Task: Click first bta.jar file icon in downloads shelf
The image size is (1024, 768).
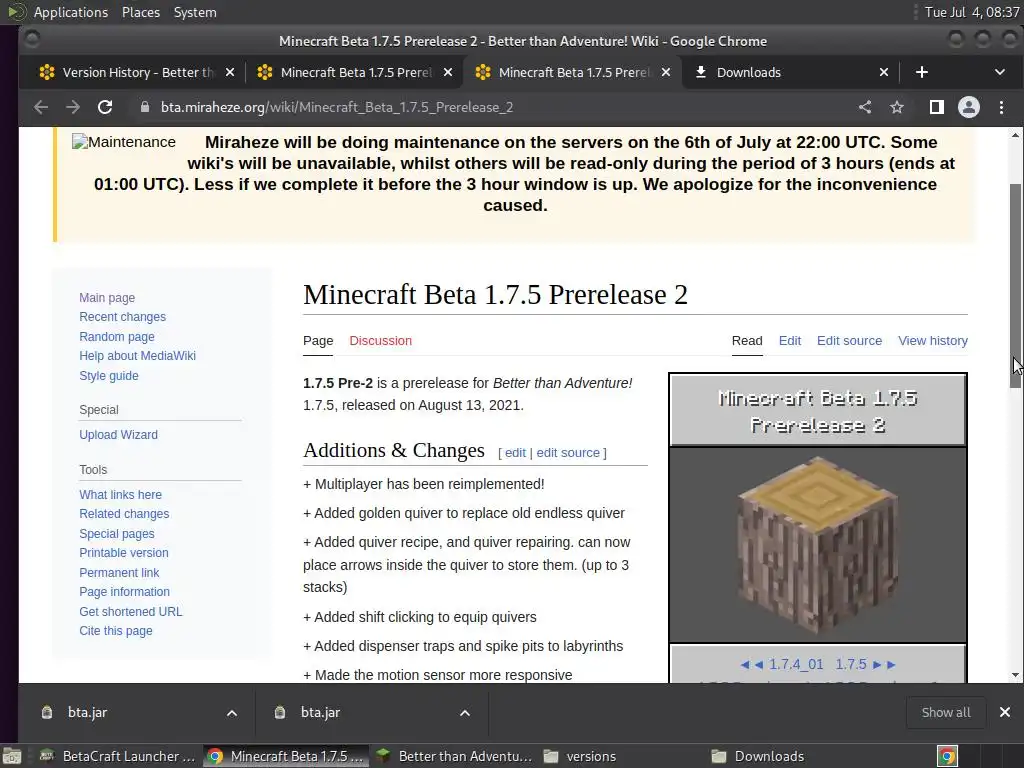Action: click(47, 712)
